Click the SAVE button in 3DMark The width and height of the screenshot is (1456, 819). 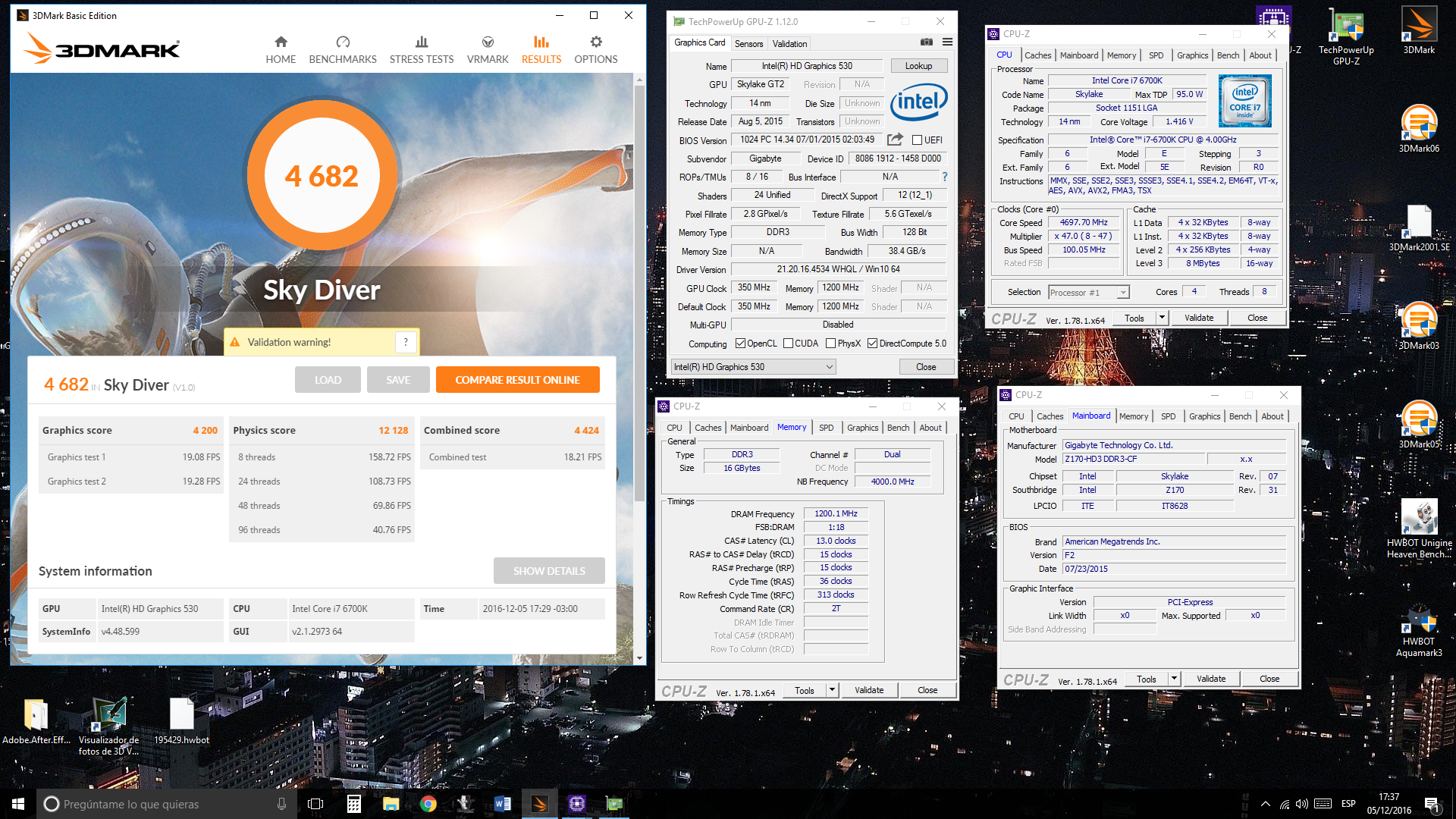398,380
